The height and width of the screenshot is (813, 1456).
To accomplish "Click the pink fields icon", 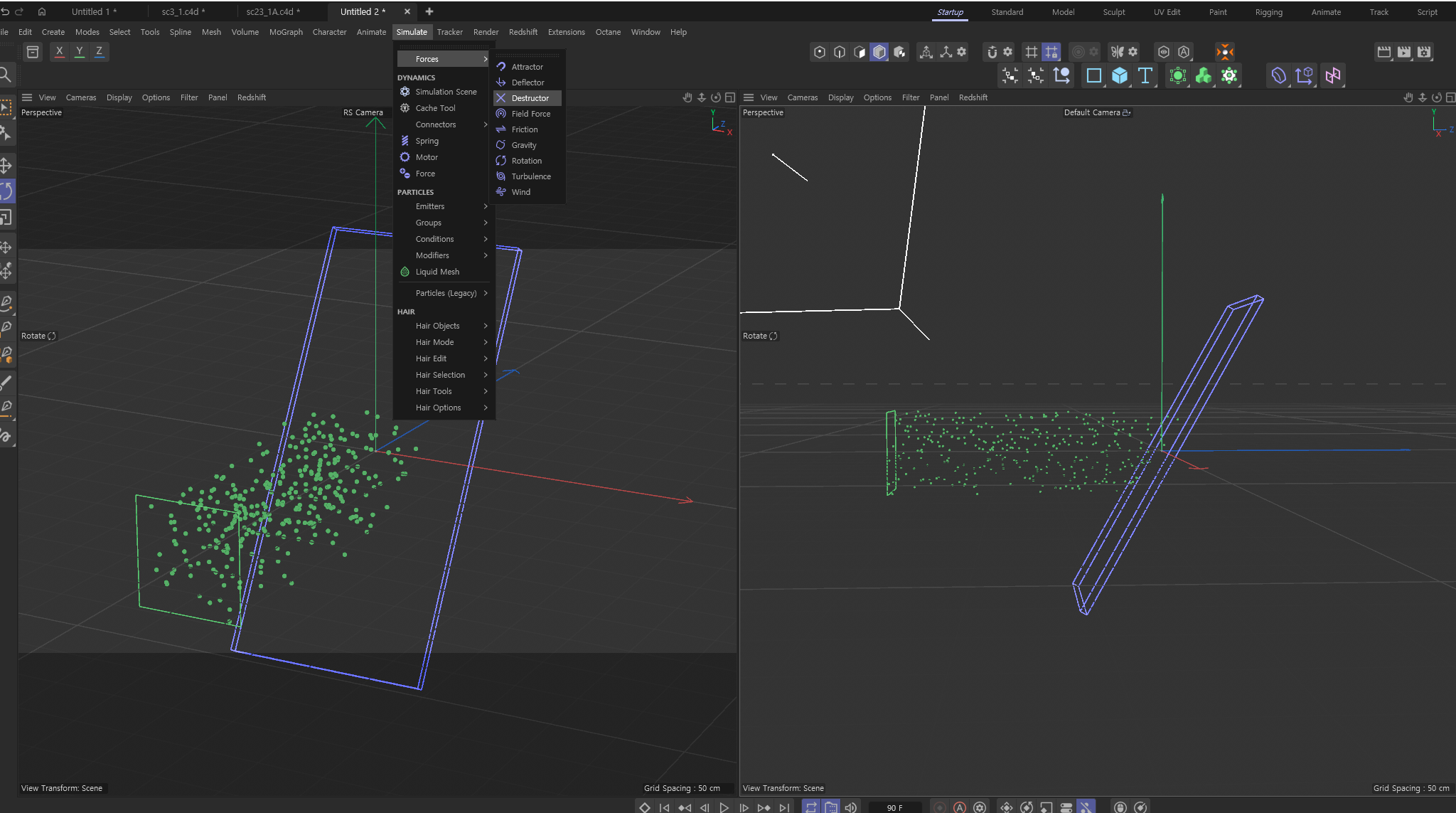I will click(1333, 75).
